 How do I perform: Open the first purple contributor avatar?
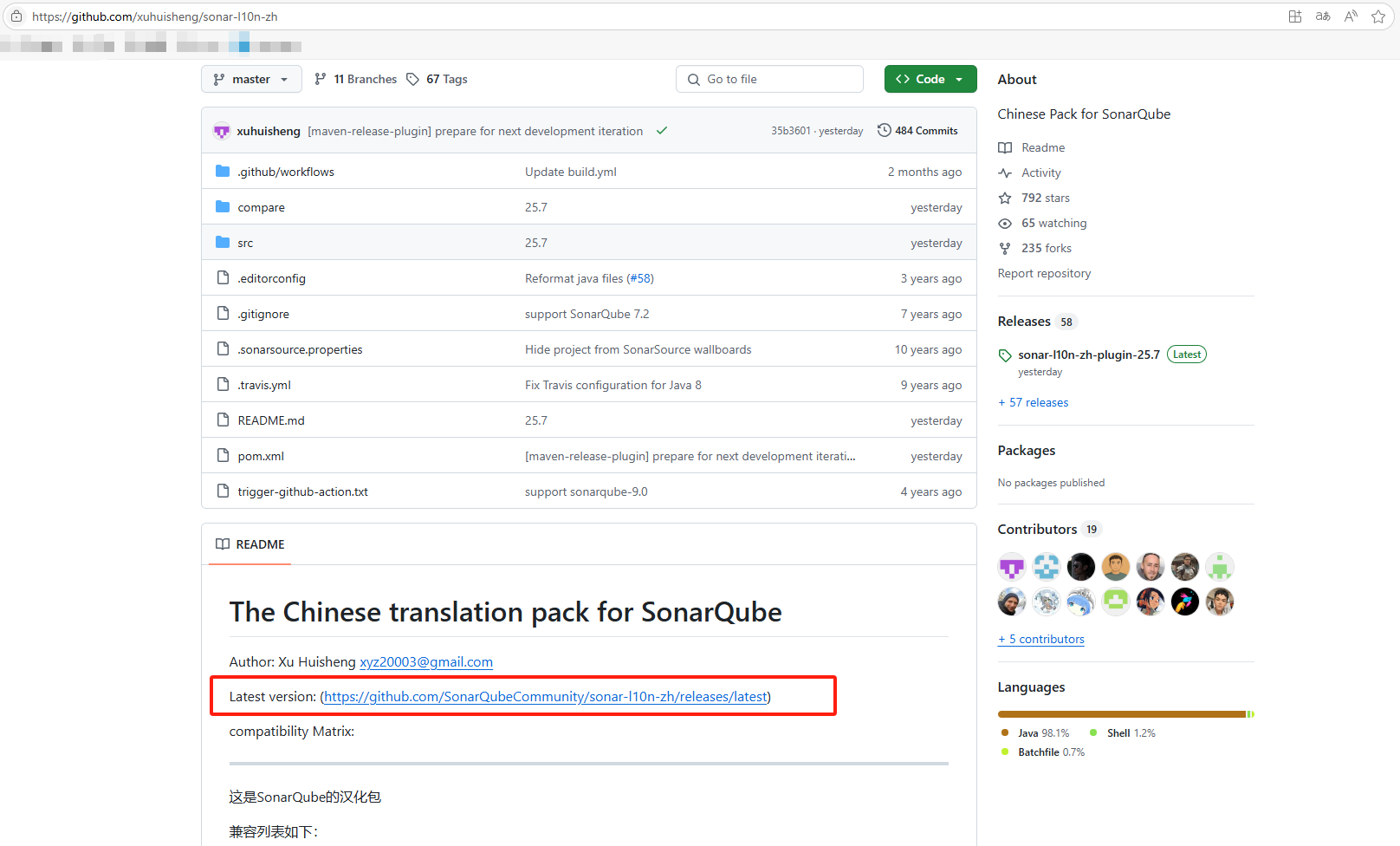click(x=1012, y=567)
